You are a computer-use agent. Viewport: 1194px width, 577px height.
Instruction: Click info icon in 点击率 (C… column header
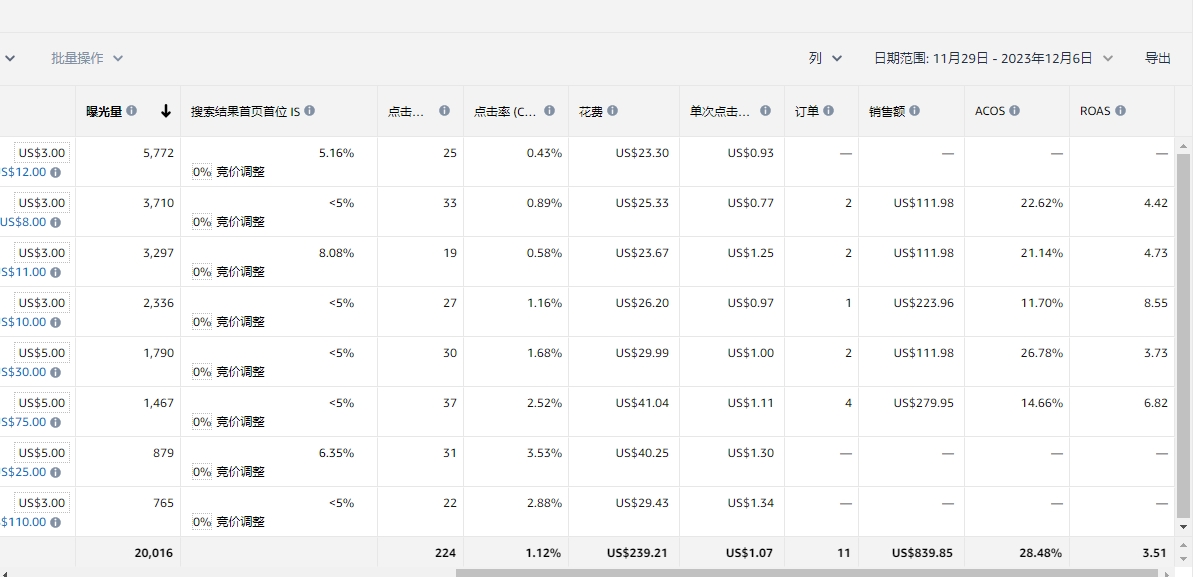point(549,110)
